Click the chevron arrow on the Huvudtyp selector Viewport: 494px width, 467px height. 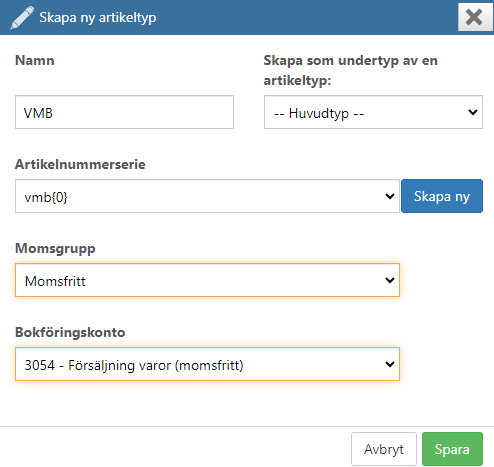coord(473,112)
